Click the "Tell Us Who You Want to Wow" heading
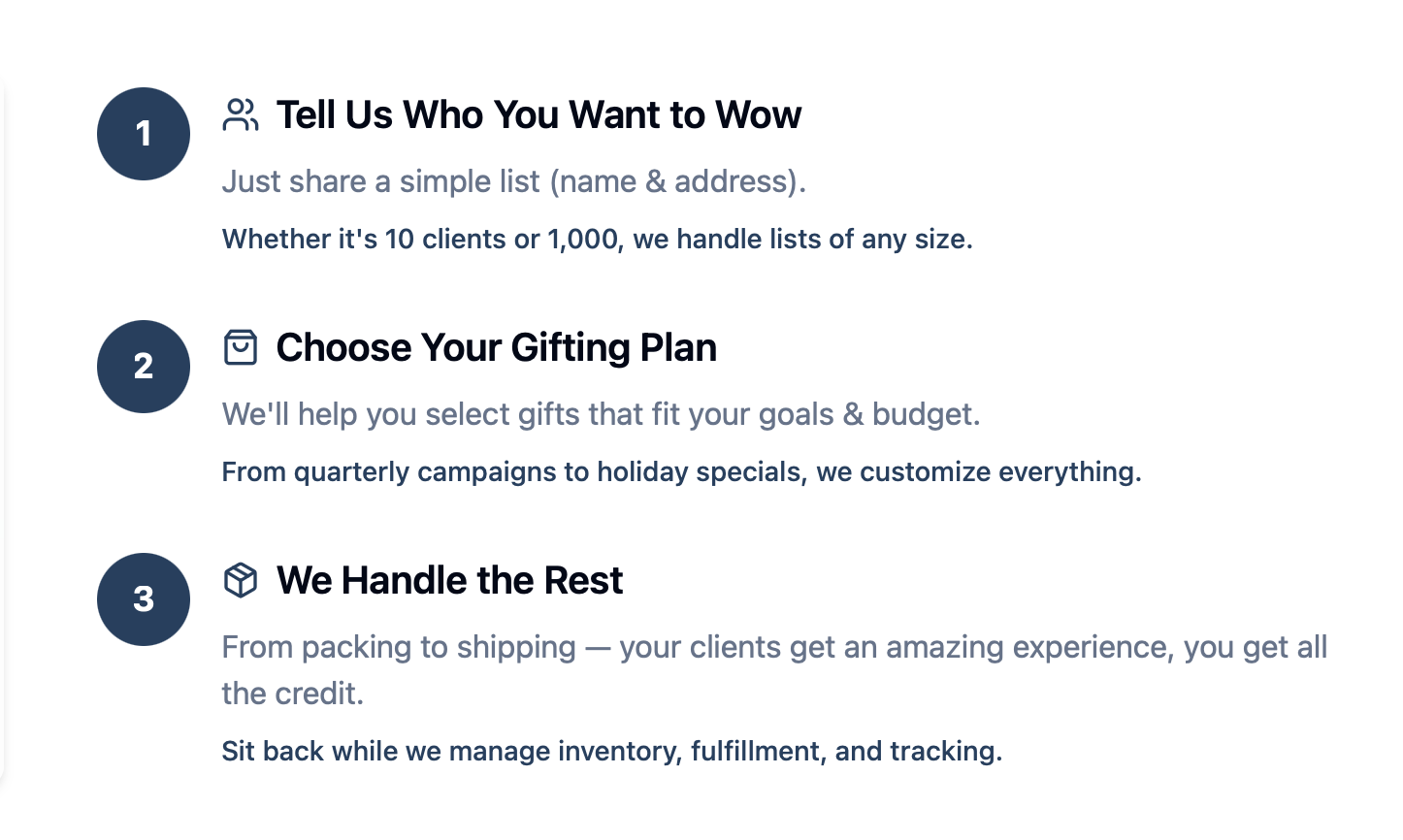 [539, 114]
